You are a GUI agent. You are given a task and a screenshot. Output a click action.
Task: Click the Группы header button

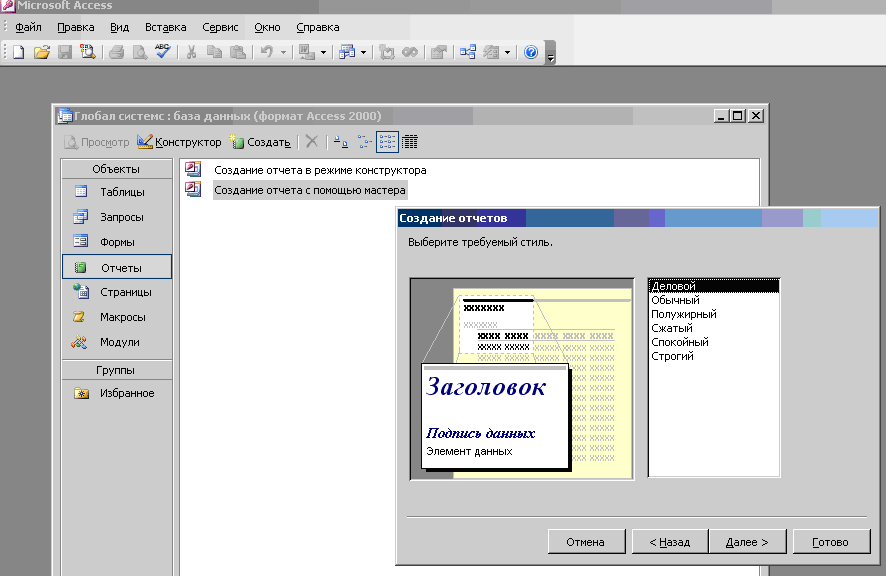tap(116, 370)
